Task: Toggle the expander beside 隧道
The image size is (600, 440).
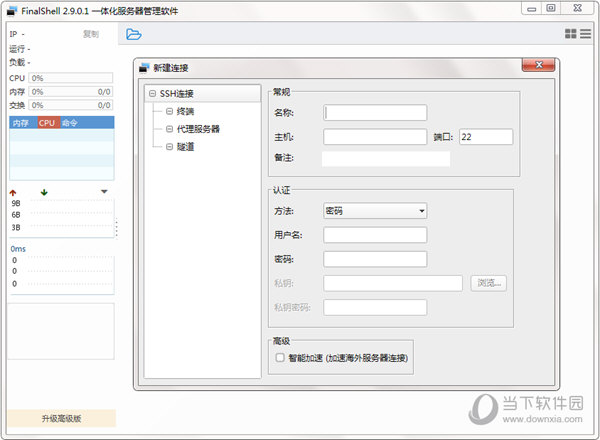Action: 170,147
